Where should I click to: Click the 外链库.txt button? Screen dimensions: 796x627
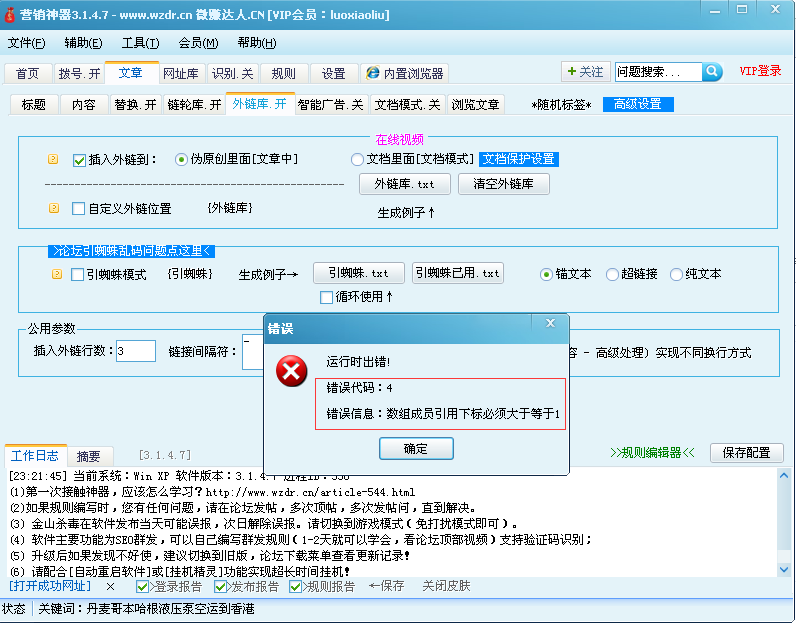[405, 184]
